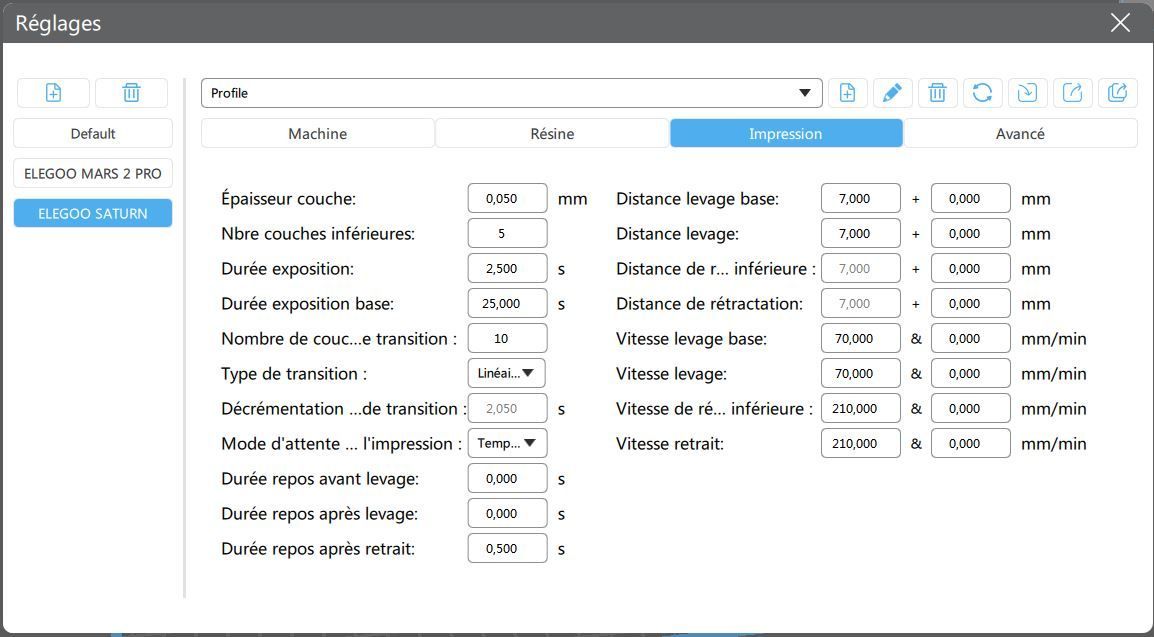
Task: Edit second Vitesse retrait field
Action: click(x=971, y=444)
